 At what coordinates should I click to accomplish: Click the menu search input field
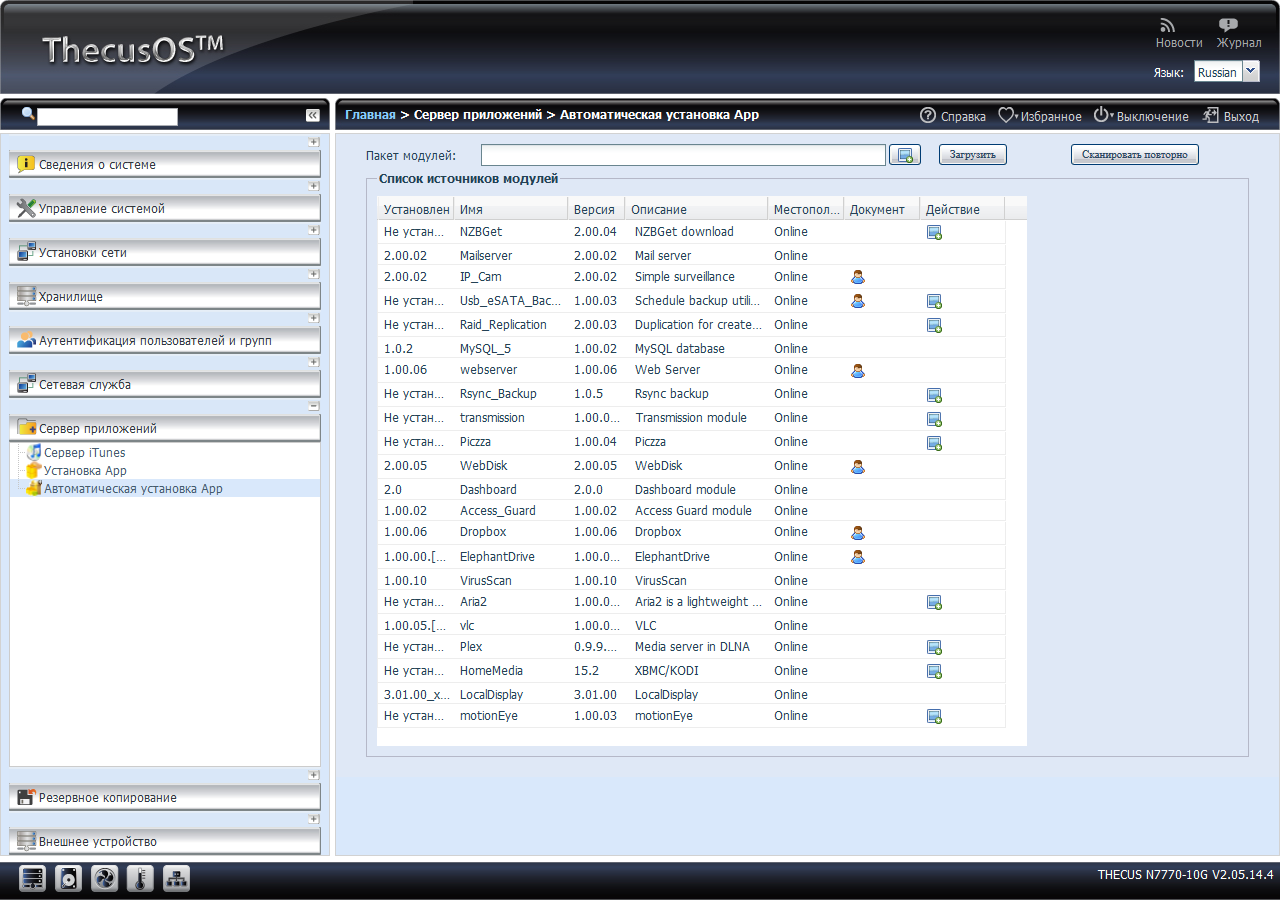coord(107,116)
